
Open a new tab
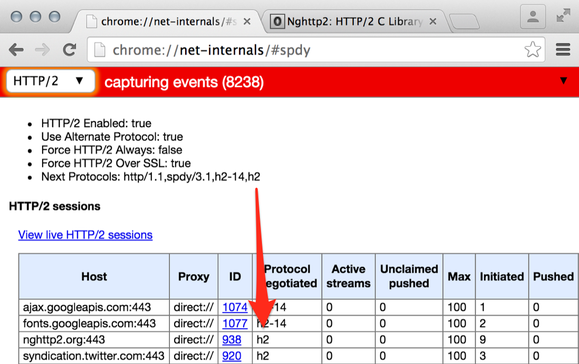coord(465,22)
